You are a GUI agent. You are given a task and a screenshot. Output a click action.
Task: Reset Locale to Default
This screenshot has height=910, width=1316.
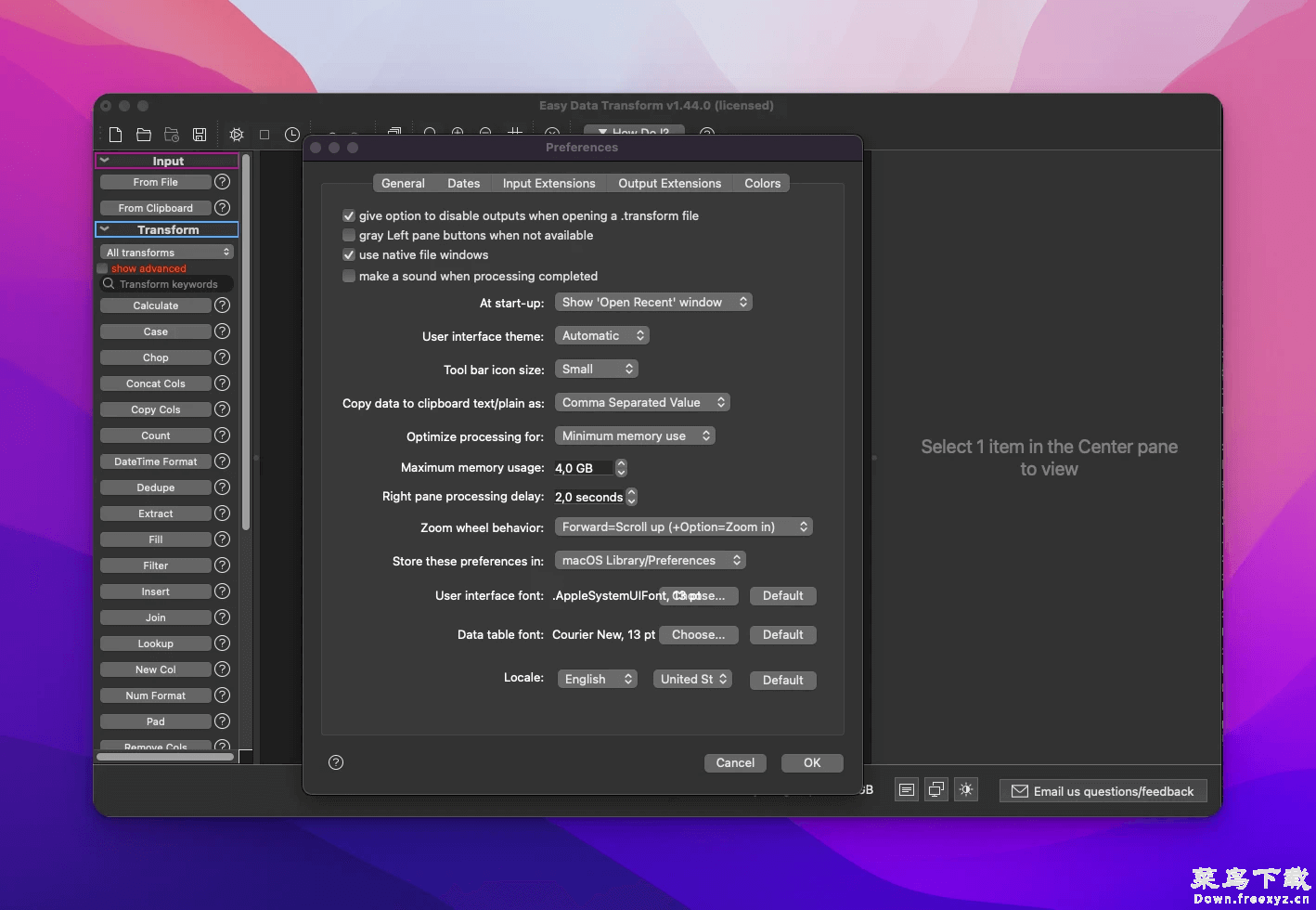[x=782, y=680]
